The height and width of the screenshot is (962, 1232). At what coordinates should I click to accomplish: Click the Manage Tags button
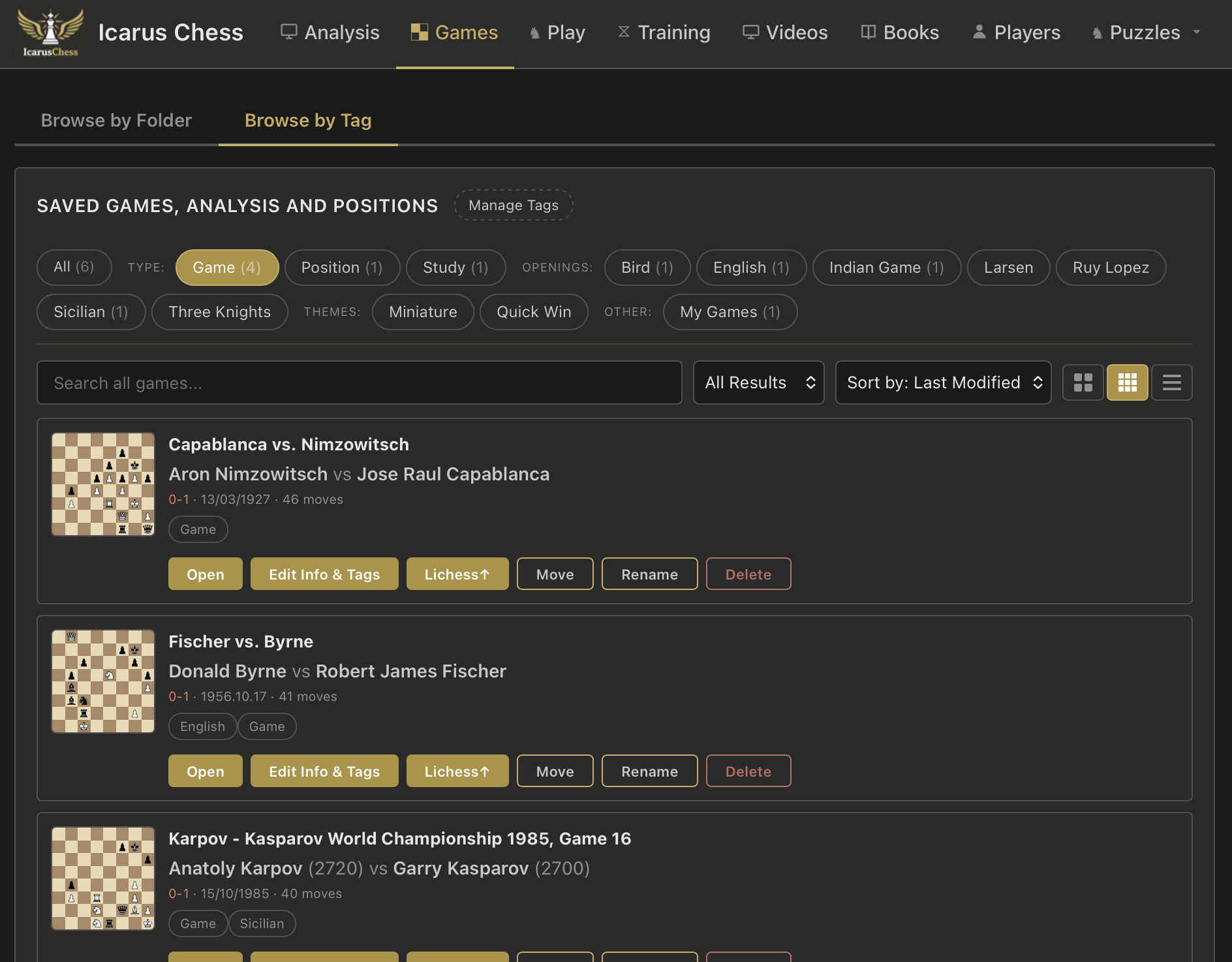tap(513, 205)
